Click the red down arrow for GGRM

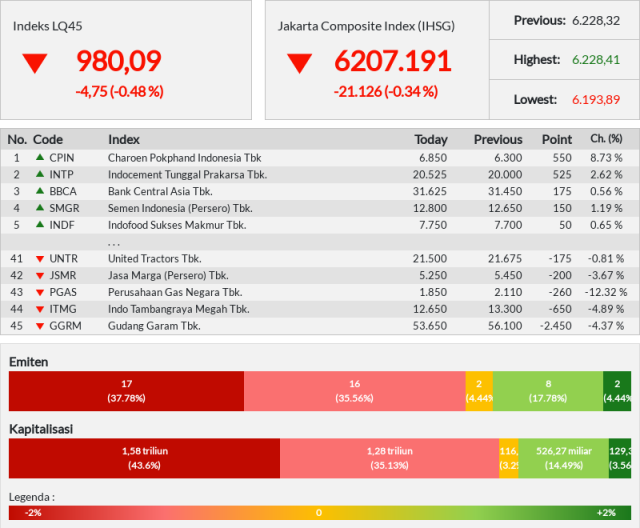[40, 327]
